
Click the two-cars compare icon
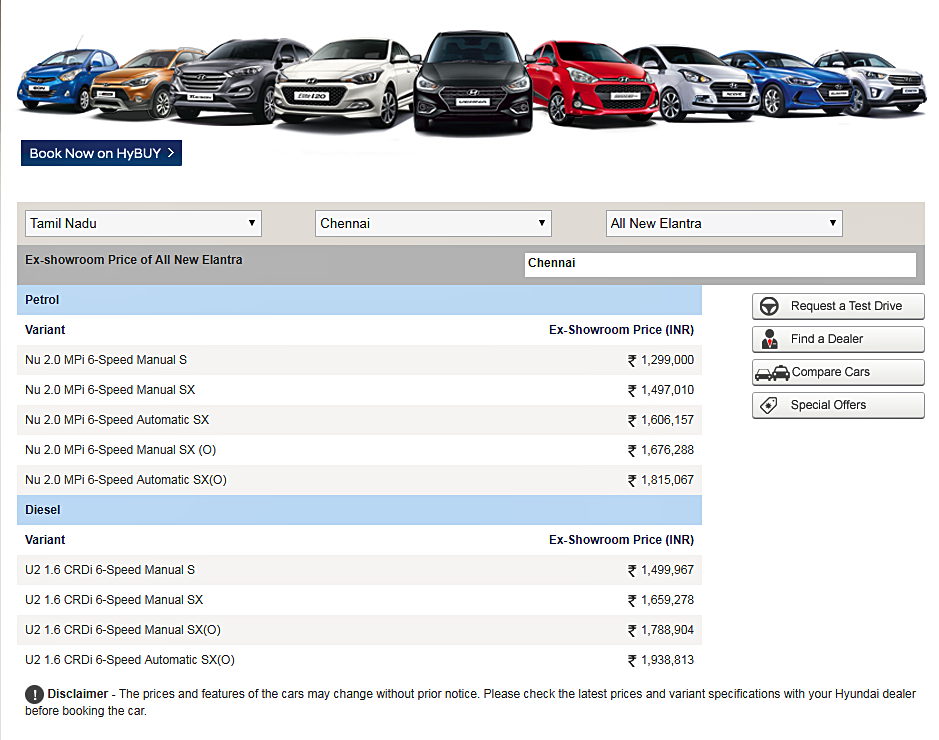point(772,372)
